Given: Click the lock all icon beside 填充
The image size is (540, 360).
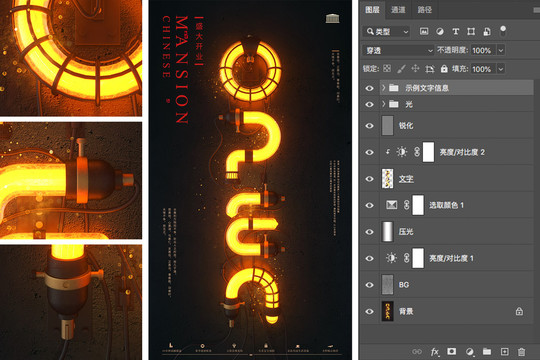Looking at the screenshot, I should coord(444,69).
